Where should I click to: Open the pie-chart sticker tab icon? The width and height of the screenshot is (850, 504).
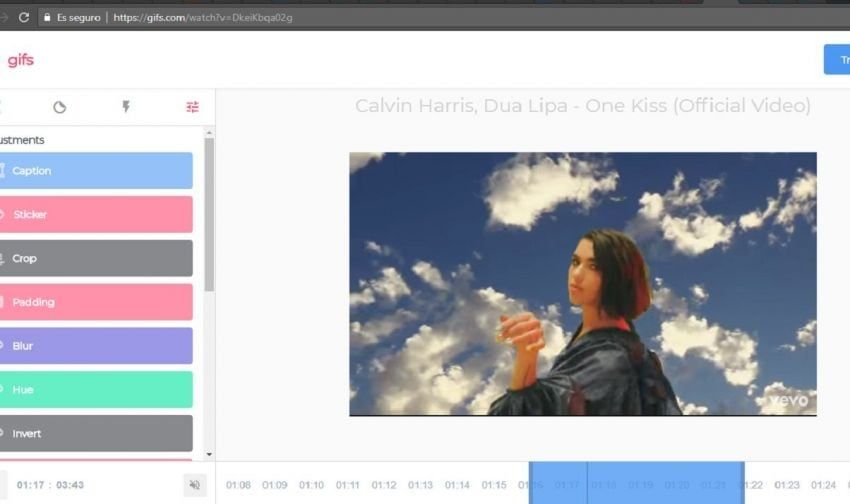click(x=59, y=107)
